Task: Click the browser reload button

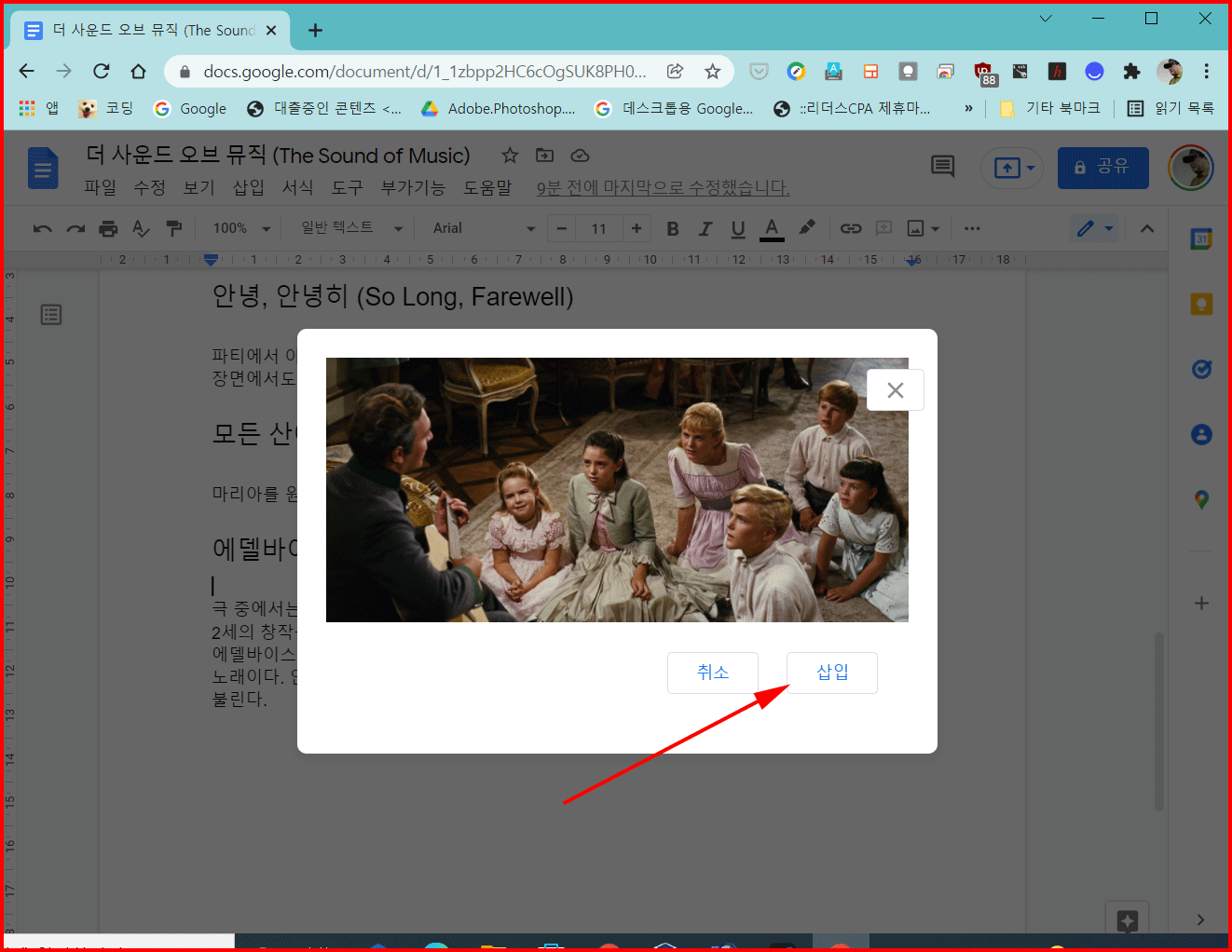Action: click(x=101, y=71)
